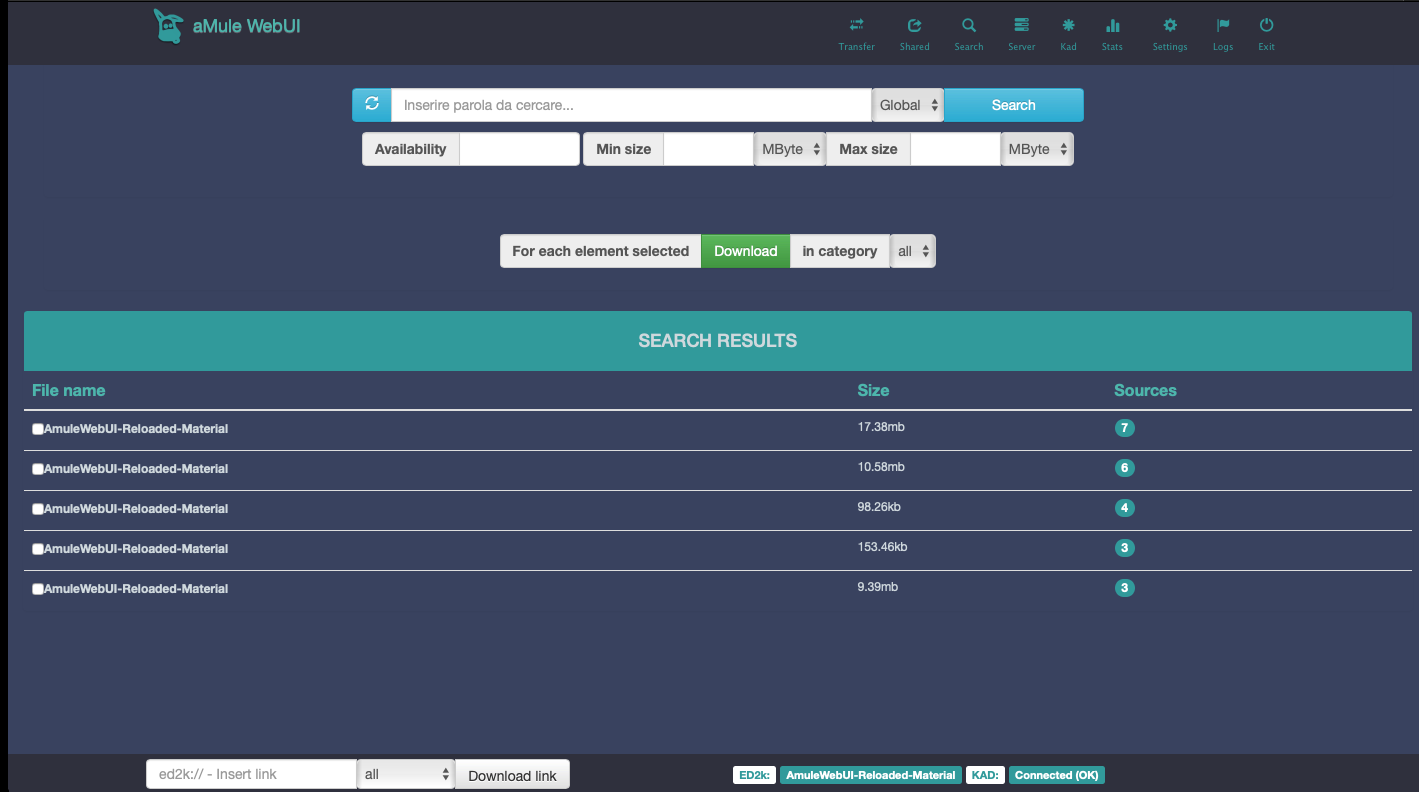Click the Download link button
This screenshot has width=1419, height=792.
coord(512,775)
